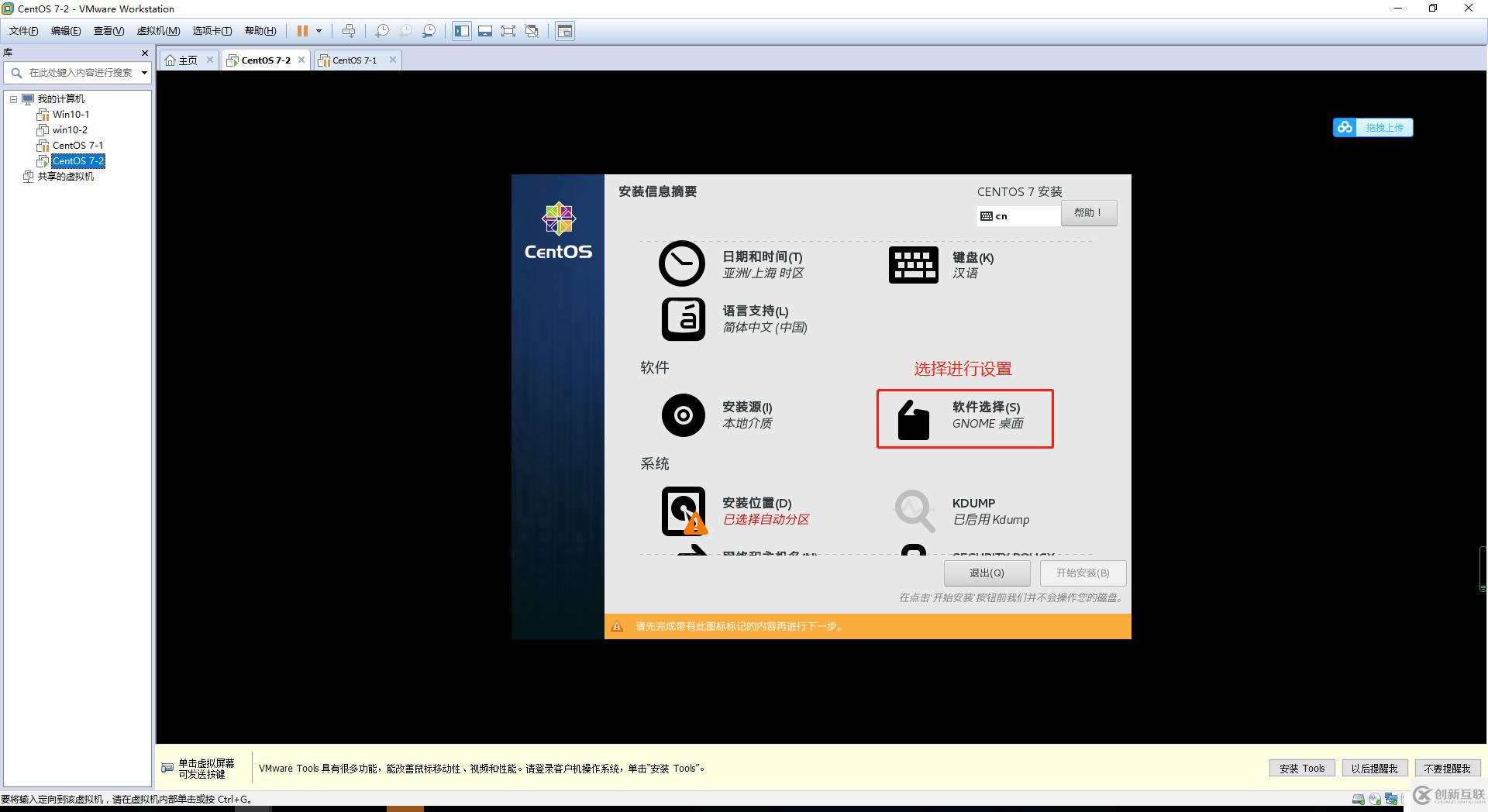The width and height of the screenshot is (1488, 812).
Task: Toggle the thumbnail bar view button
Action: pyautogui.click(x=485, y=31)
